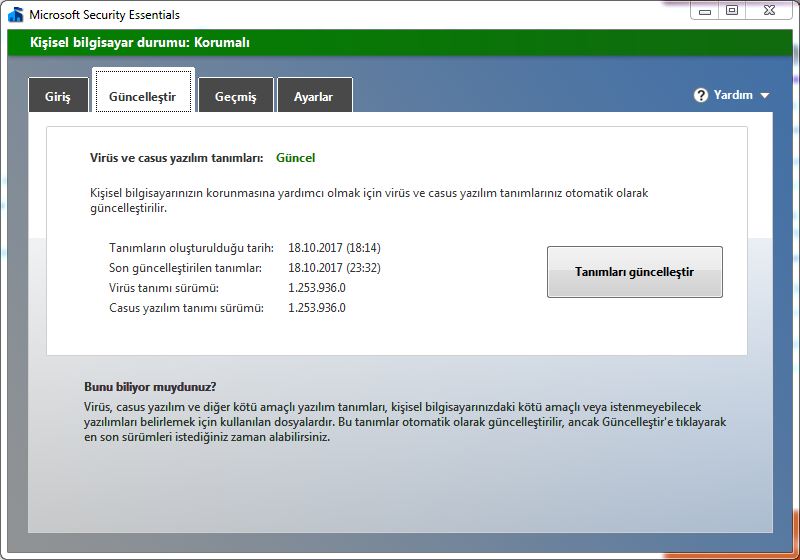Click the Virüs ve casus yazılım tanımları label

[177, 158]
